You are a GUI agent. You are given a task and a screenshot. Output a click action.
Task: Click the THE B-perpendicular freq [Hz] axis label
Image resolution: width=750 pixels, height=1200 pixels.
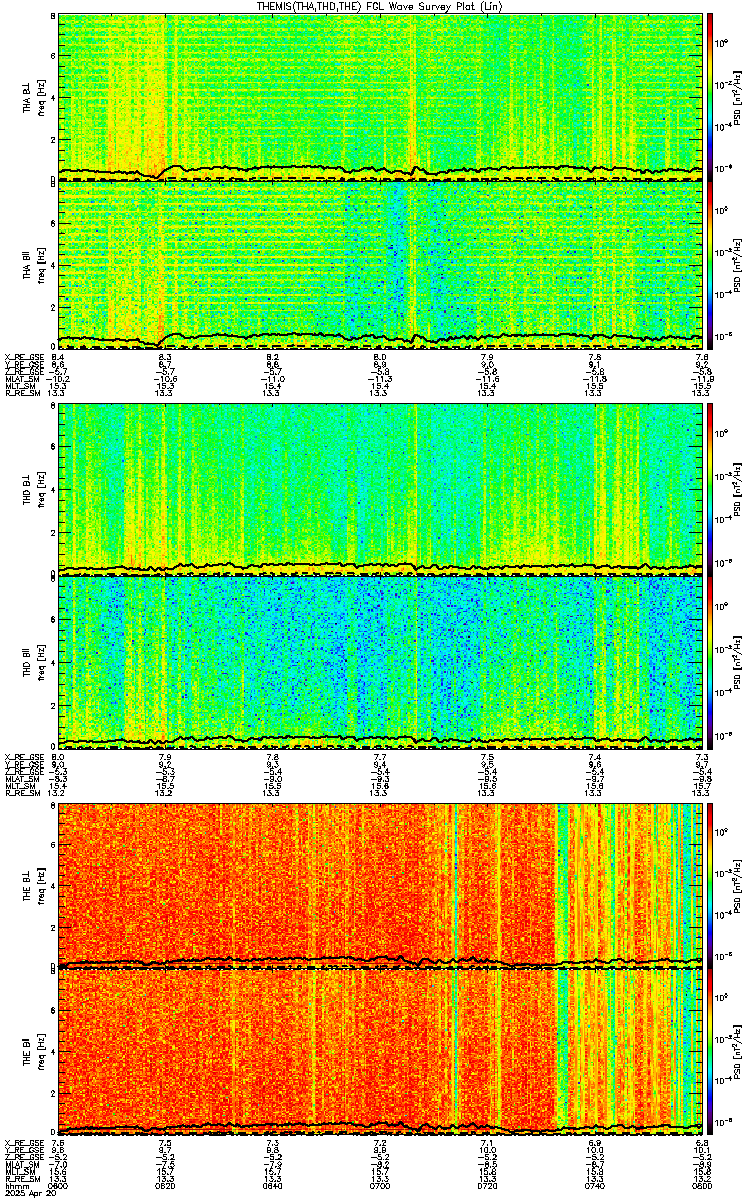[41, 885]
